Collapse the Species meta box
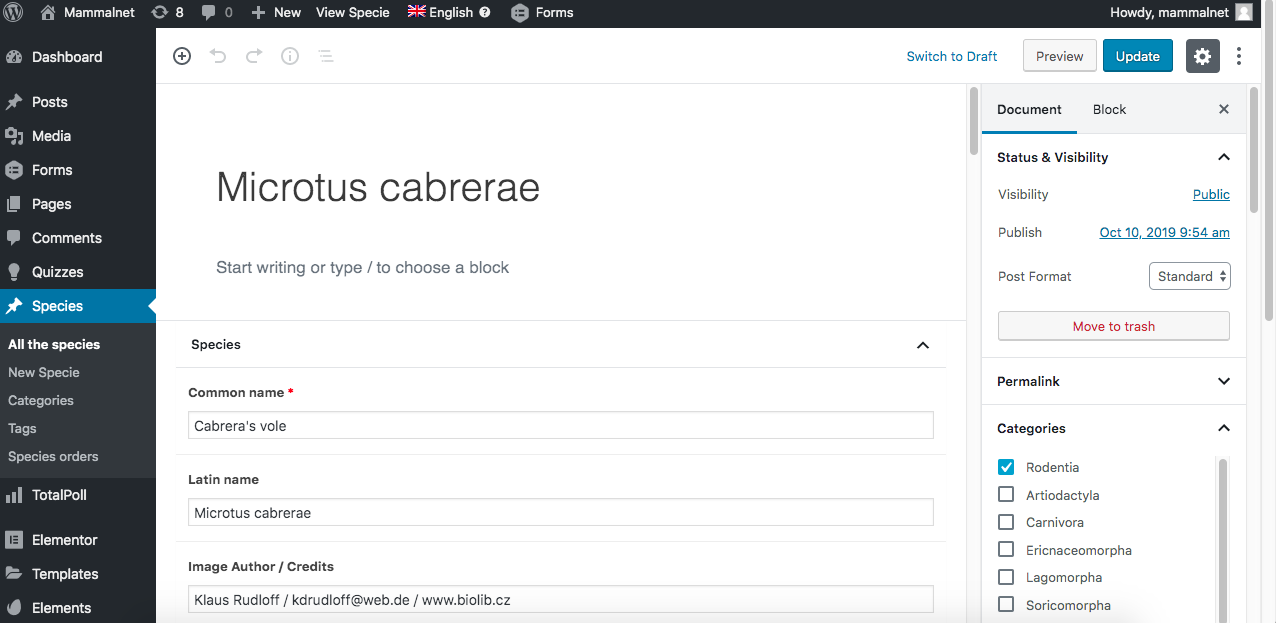The image size is (1276, 623). (x=922, y=345)
